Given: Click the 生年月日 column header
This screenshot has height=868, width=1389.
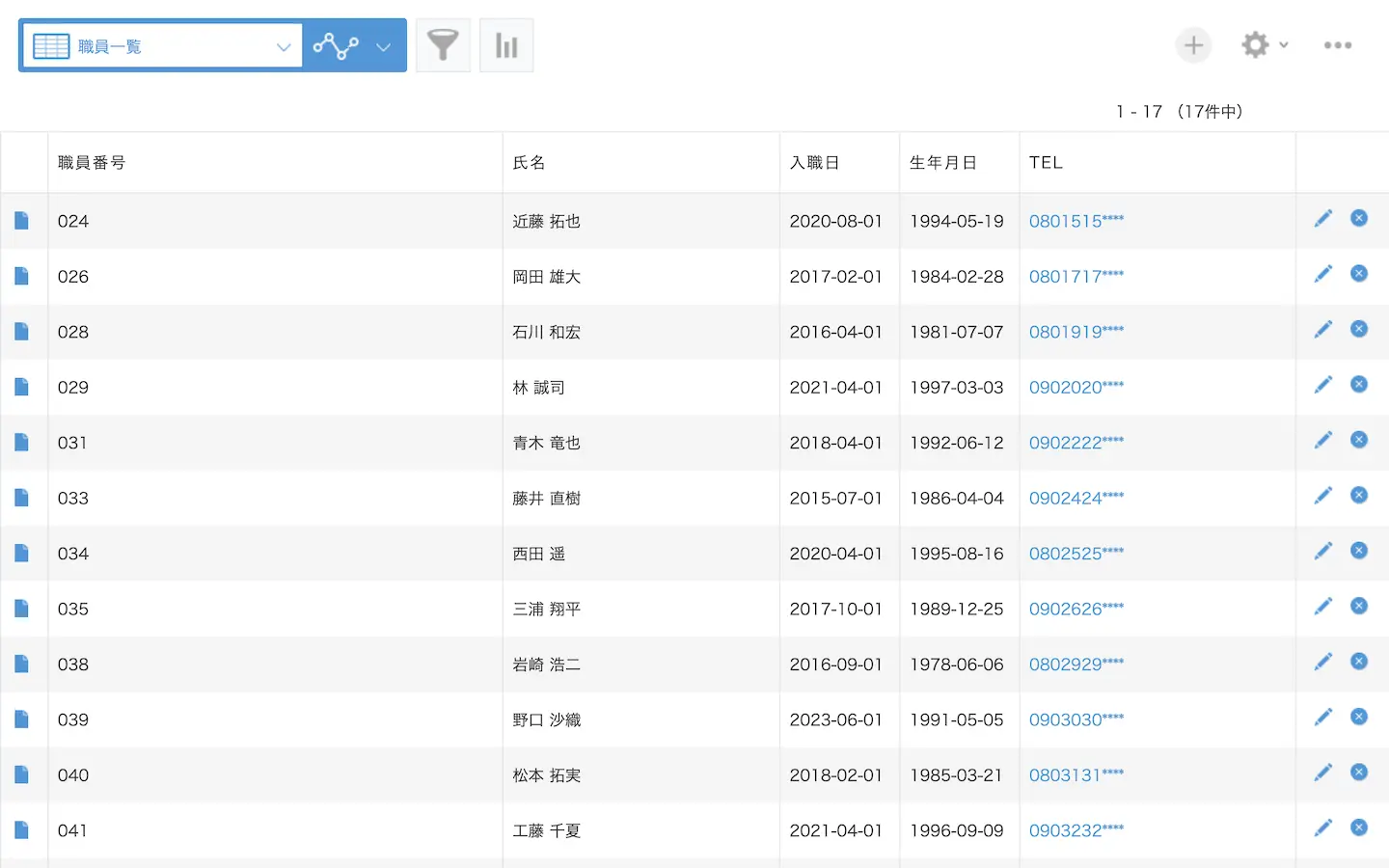Looking at the screenshot, I should pos(942,163).
